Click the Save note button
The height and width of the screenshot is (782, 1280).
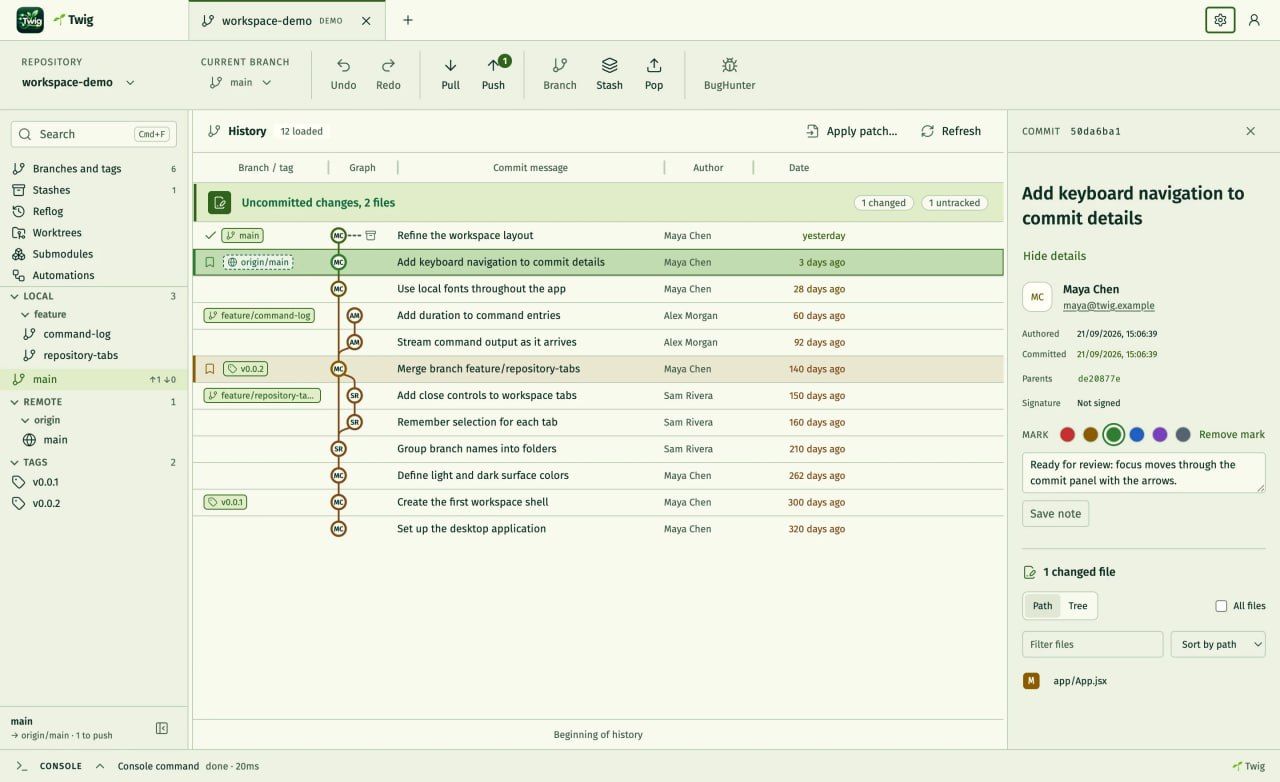coord(1055,514)
